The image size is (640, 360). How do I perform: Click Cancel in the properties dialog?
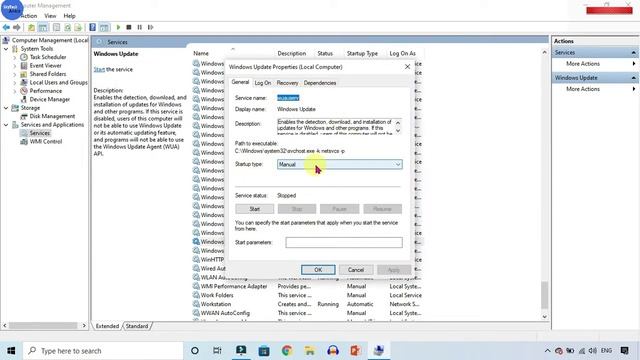pos(356,270)
